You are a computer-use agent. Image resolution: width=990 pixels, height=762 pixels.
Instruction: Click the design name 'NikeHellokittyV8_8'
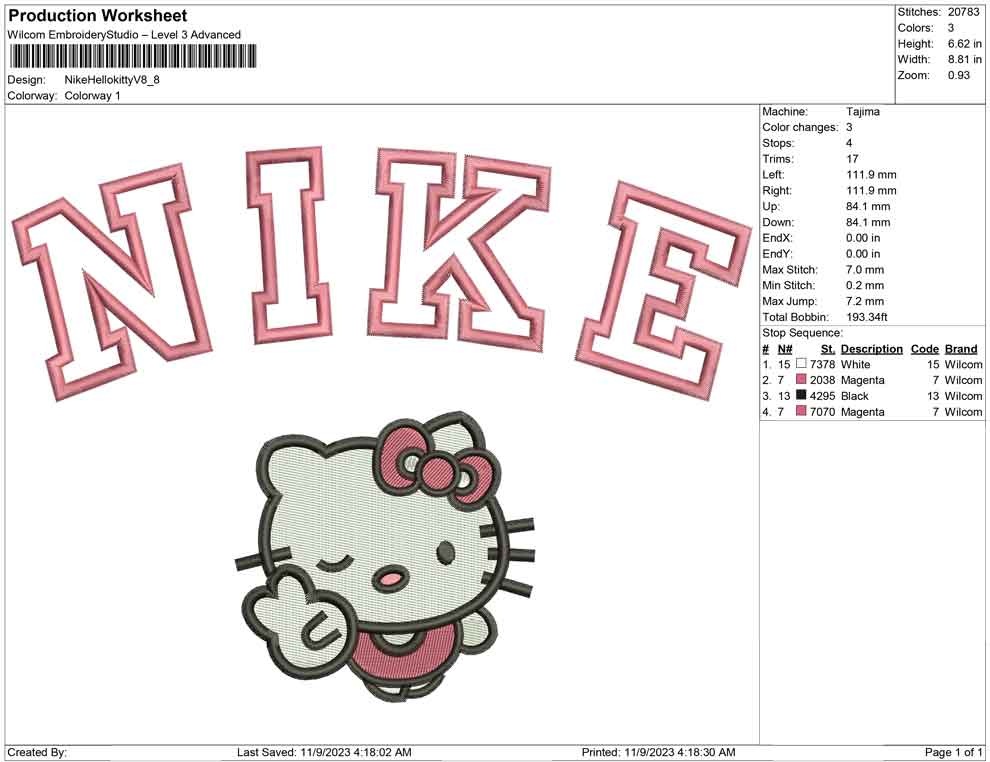pyautogui.click(x=112, y=80)
